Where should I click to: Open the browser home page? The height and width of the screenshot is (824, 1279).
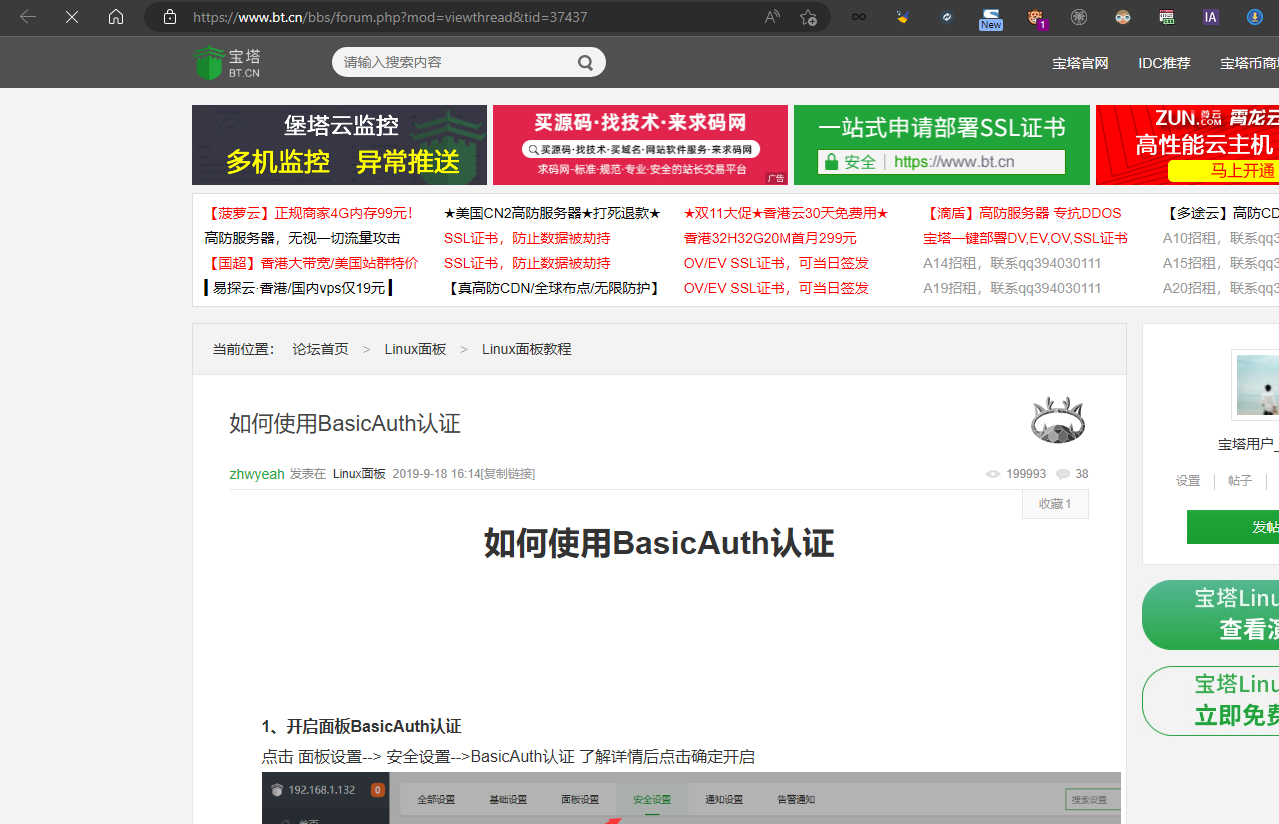click(116, 17)
